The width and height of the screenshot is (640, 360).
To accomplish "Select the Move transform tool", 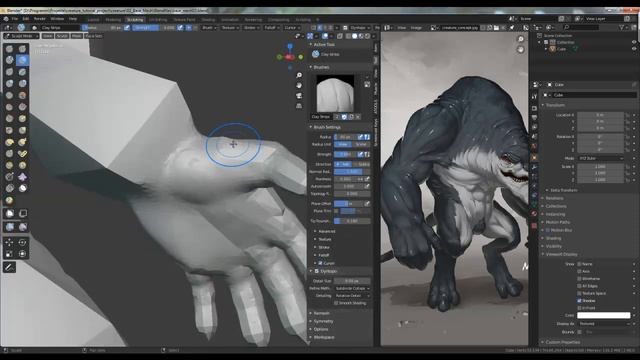I will coord(9,242).
